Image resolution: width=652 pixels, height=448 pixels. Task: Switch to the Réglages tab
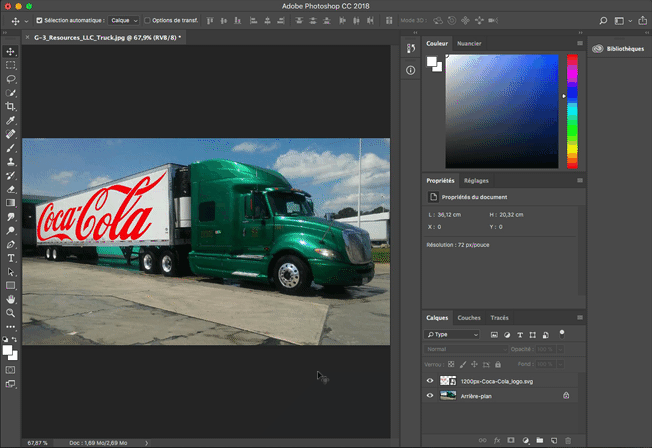476,181
